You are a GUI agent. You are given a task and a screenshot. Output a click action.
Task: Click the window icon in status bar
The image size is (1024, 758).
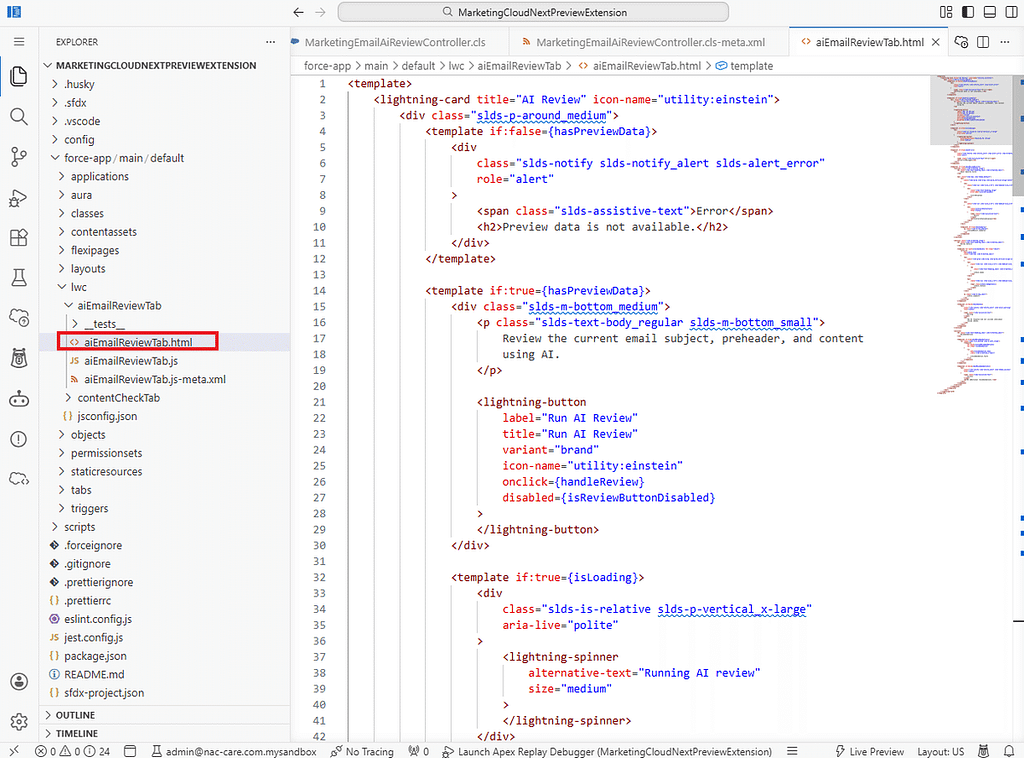point(130,751)
